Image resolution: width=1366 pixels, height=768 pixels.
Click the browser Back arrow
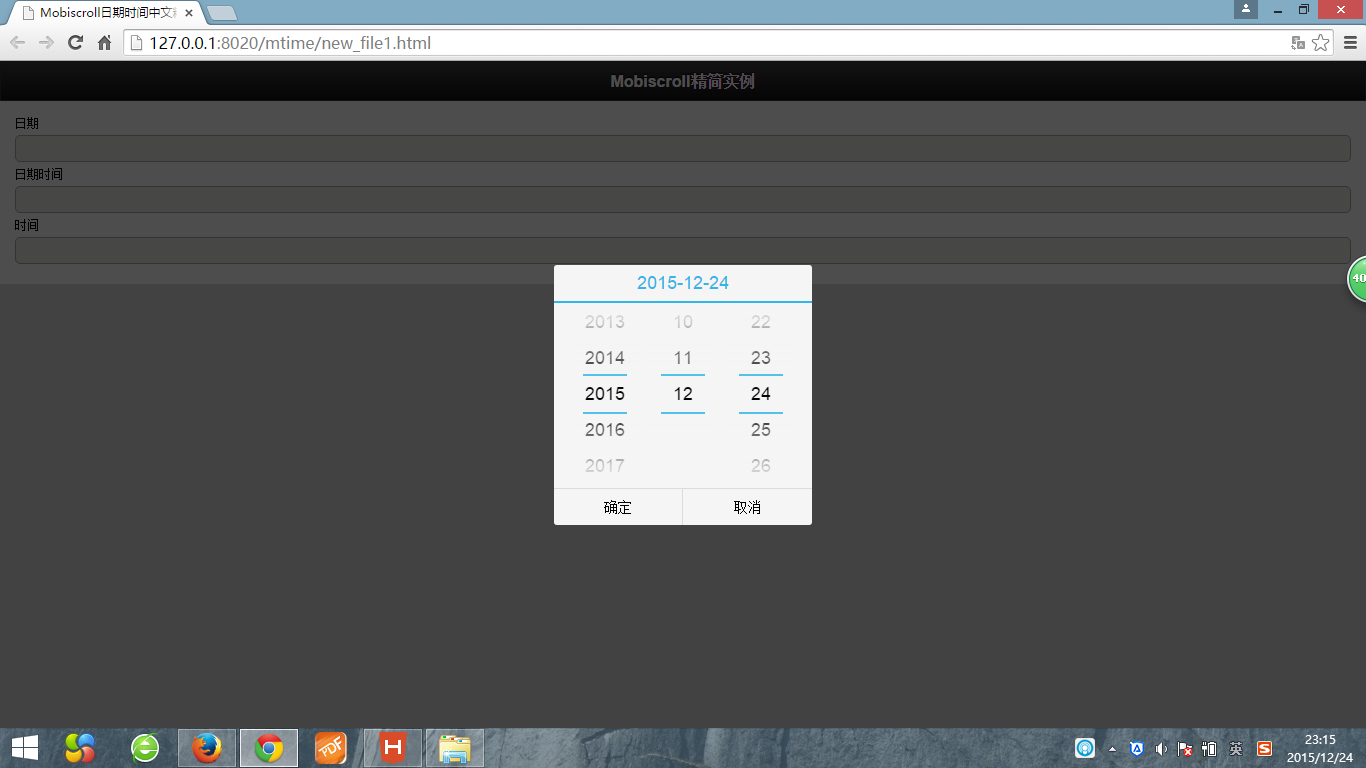[18, 43]
